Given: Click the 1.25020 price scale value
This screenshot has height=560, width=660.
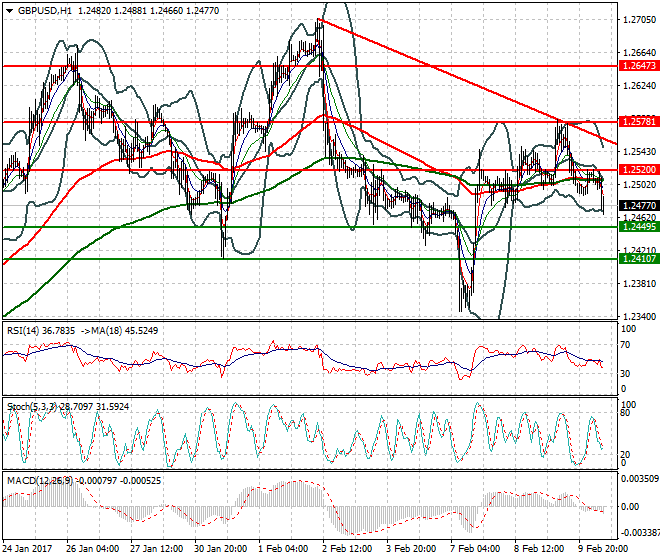Looking at the screenshot, I should click(639, 184).
